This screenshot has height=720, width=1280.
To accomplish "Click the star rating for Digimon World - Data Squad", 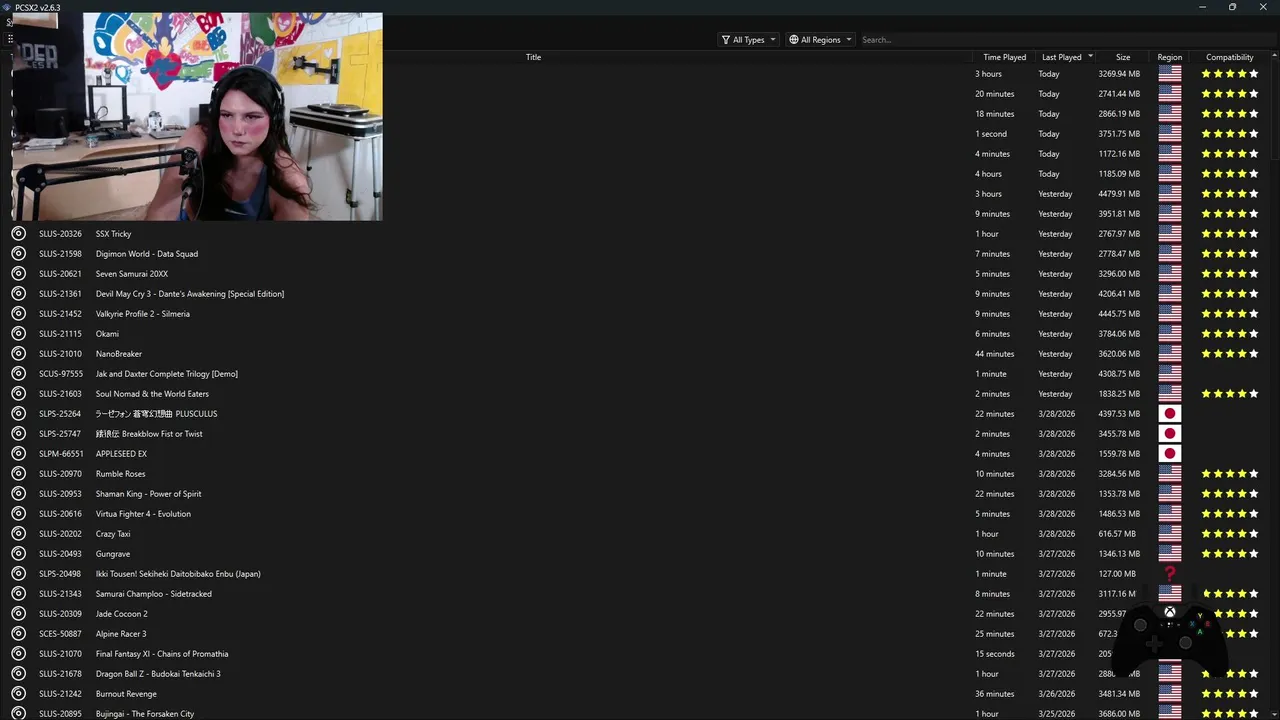I will 1230,254.
